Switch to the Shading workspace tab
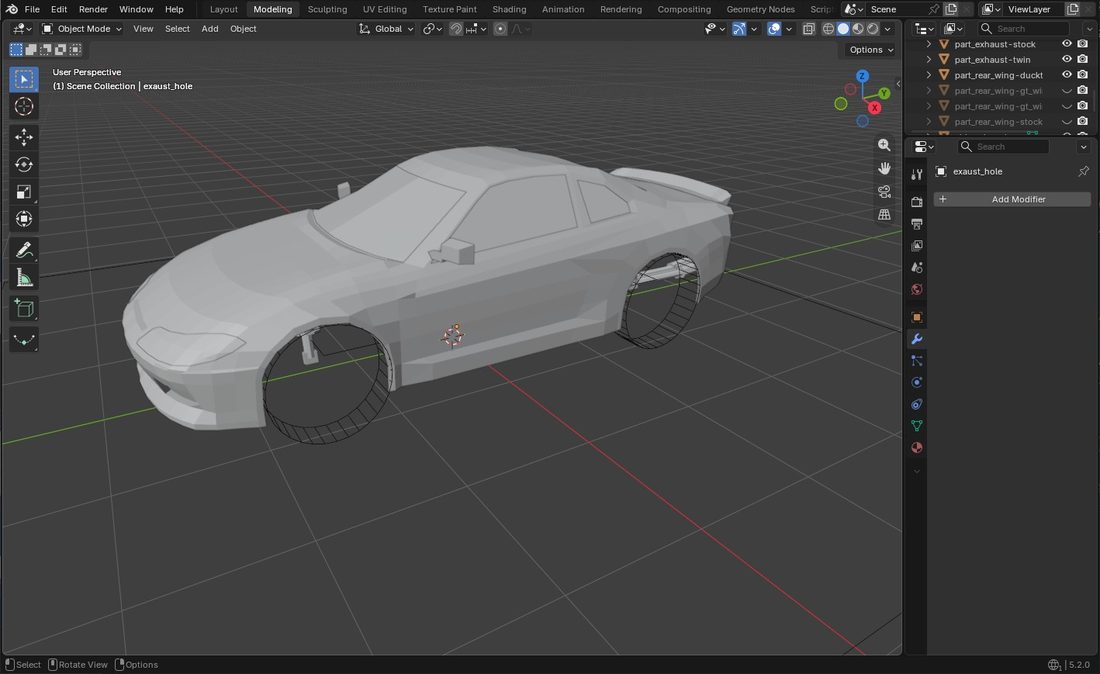 click(x=509, y=9)
